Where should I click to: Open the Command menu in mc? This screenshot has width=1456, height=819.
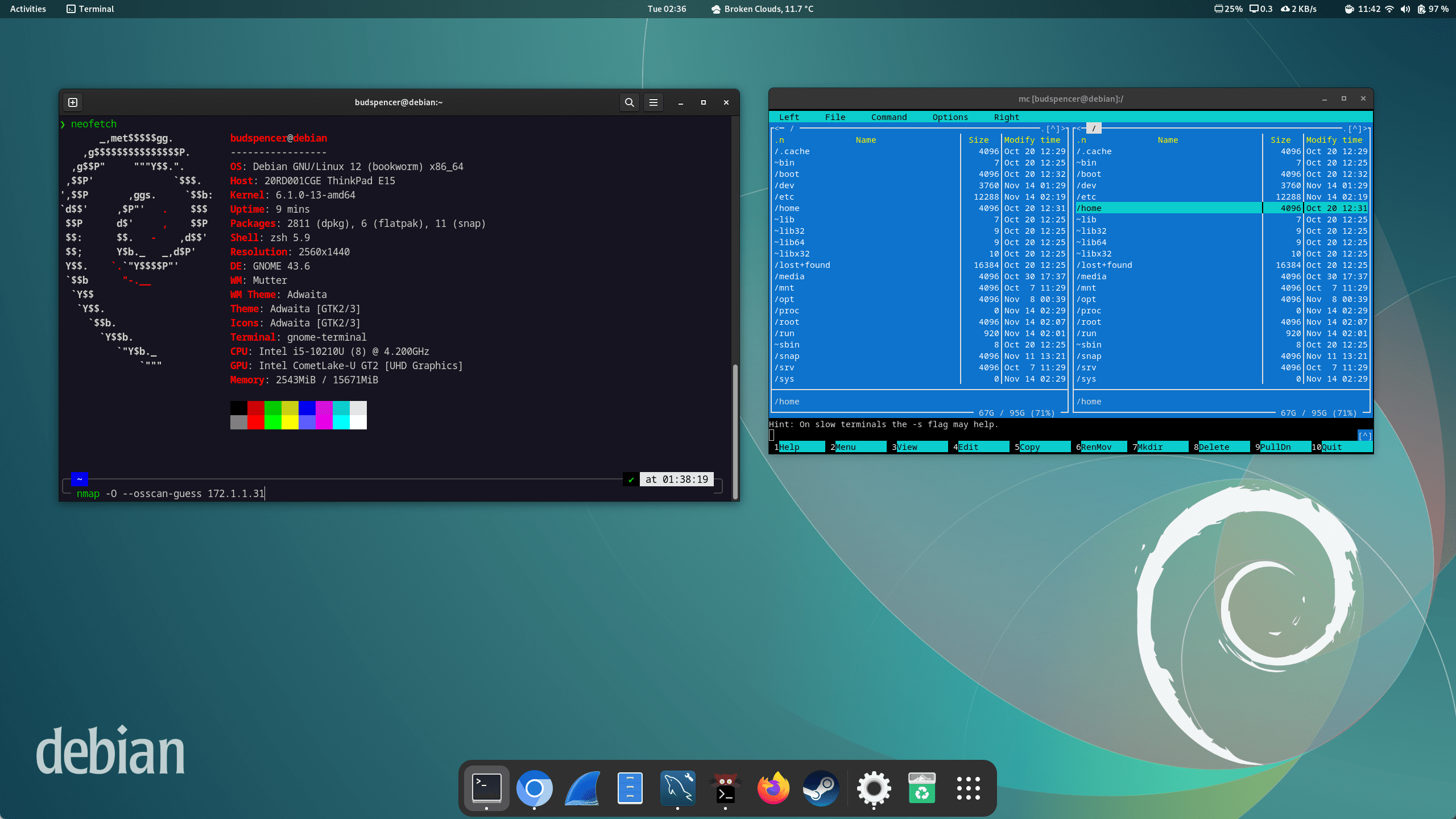coord(888,117)
